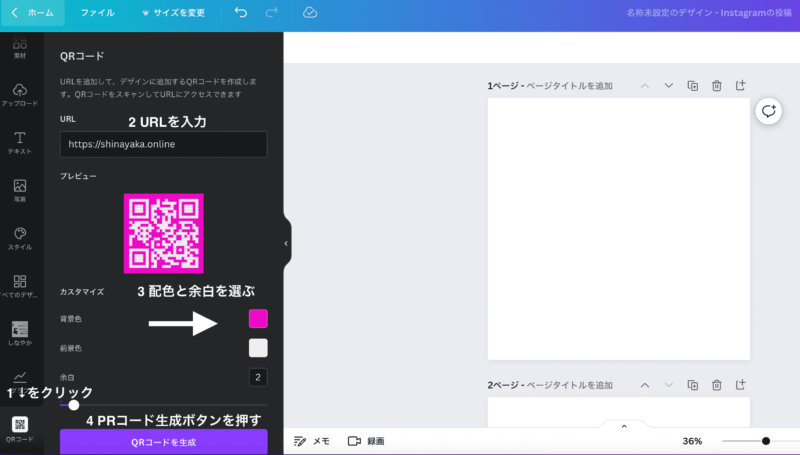Duplicate page 1

(692, 86)
